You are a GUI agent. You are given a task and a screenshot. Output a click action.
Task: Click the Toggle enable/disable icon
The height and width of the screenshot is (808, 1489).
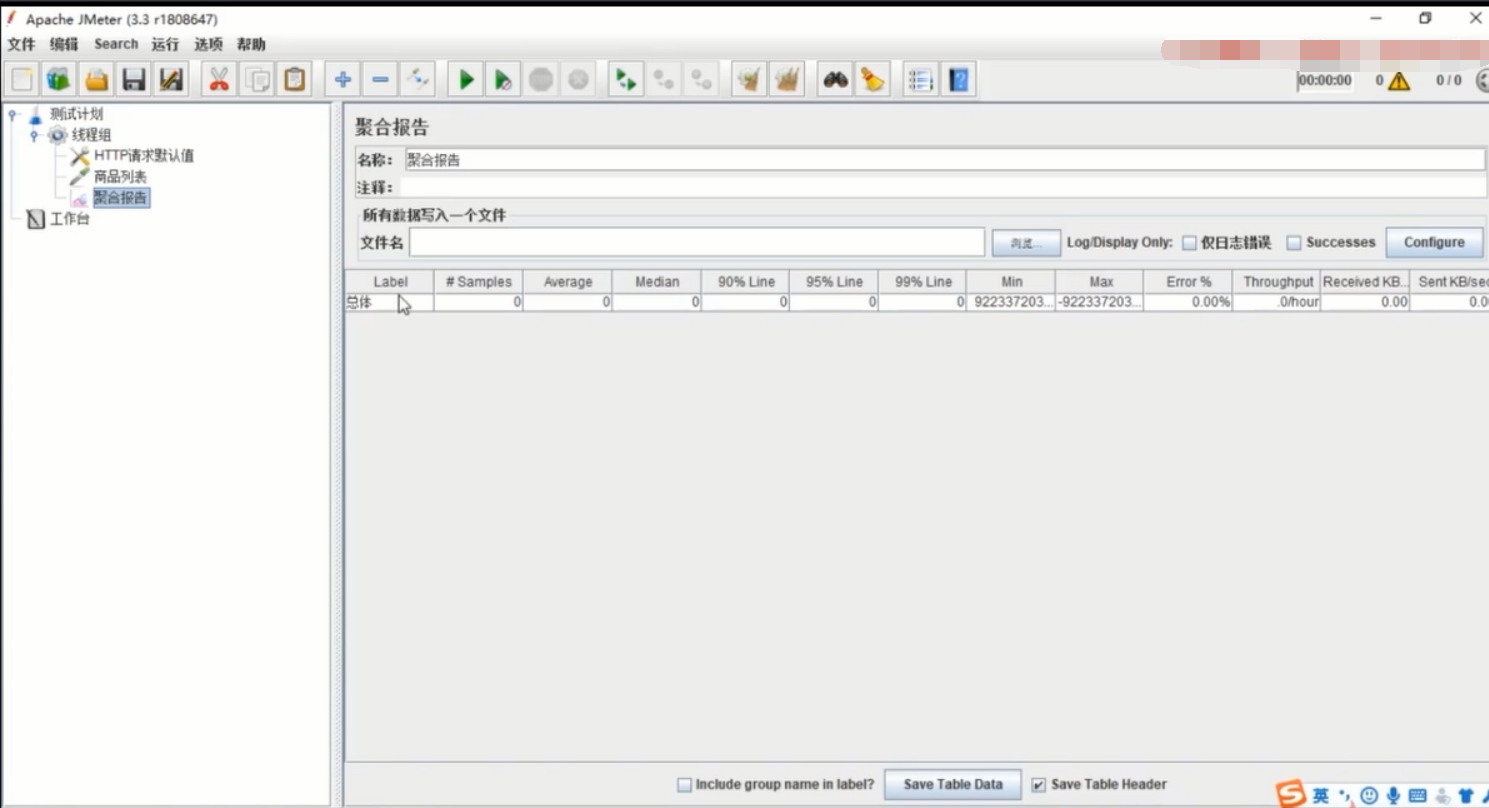click(418, 80)
